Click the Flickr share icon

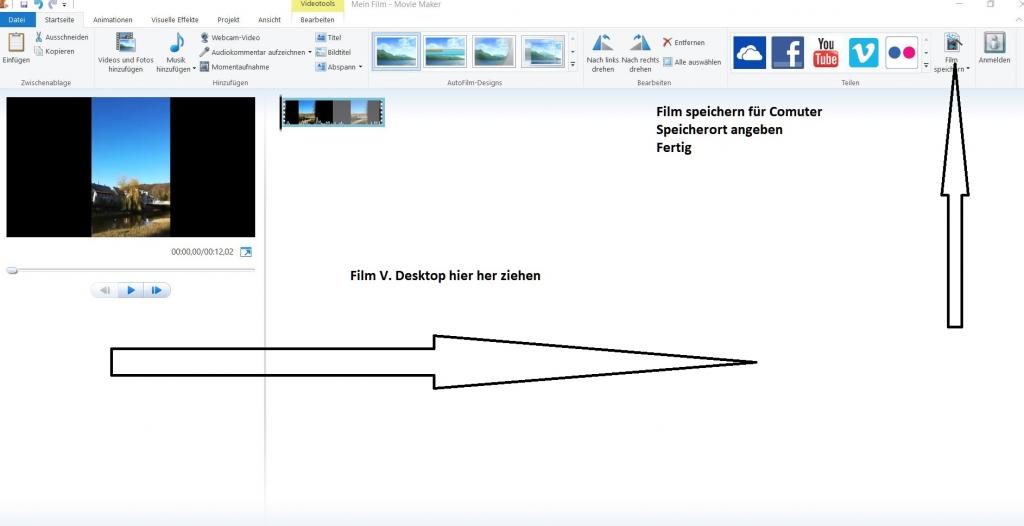coord(902,52)
